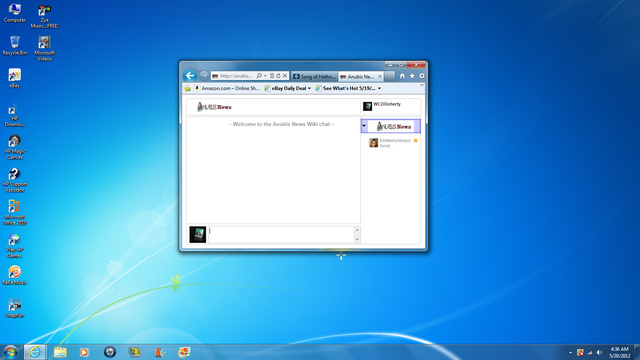Select Microsoft Office 2010 desktop icon

pos(15,212)
